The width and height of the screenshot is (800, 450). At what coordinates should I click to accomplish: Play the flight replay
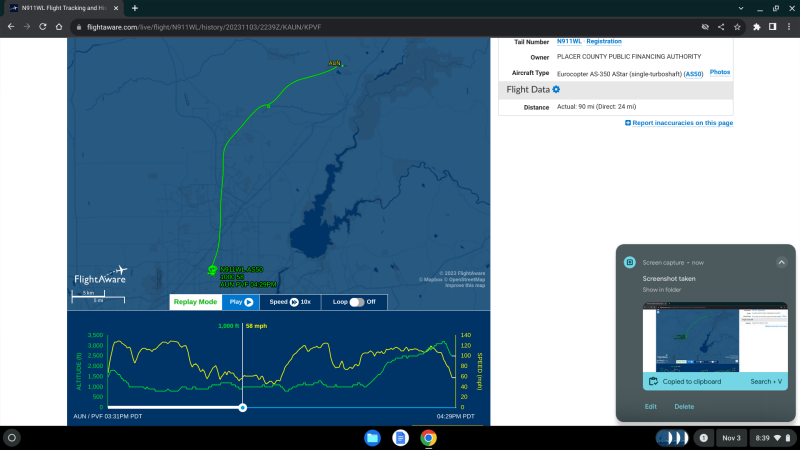coord(241,302)
